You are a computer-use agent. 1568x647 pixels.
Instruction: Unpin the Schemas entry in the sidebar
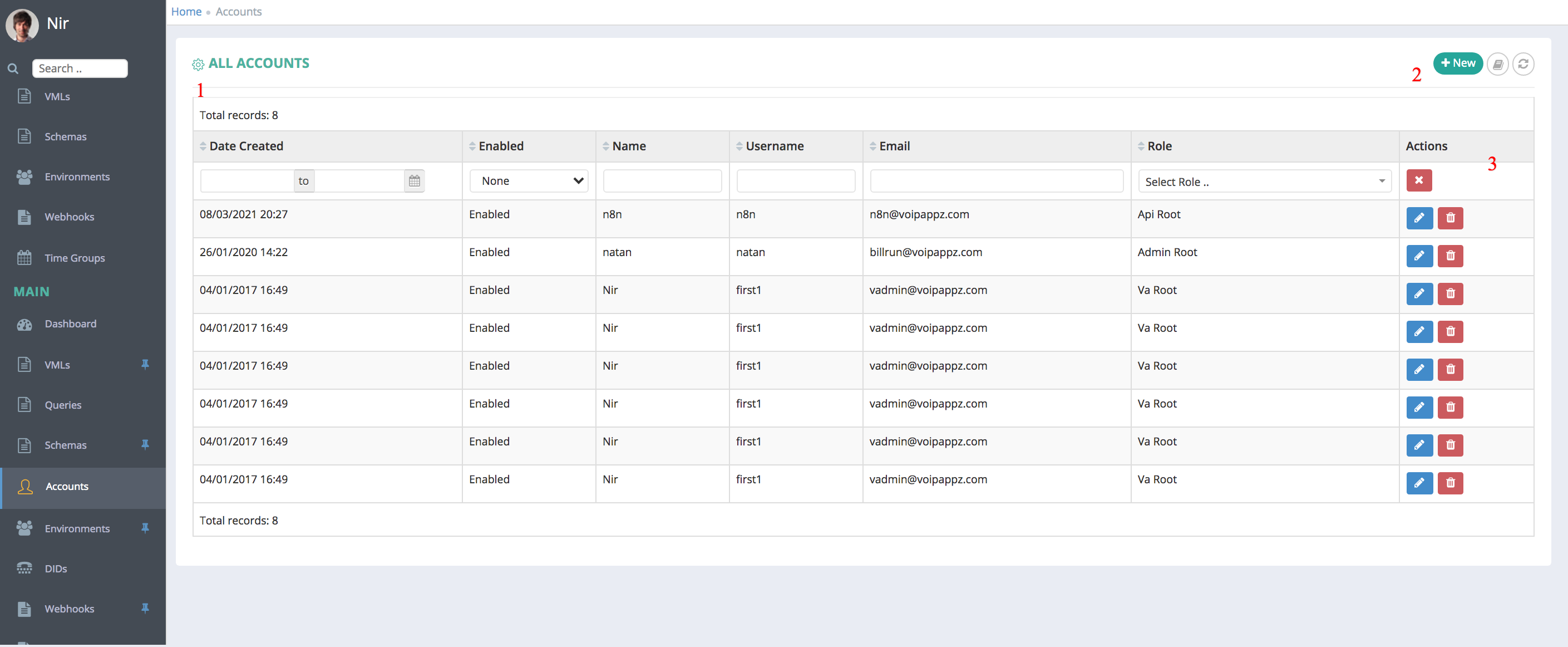point(145,445)
